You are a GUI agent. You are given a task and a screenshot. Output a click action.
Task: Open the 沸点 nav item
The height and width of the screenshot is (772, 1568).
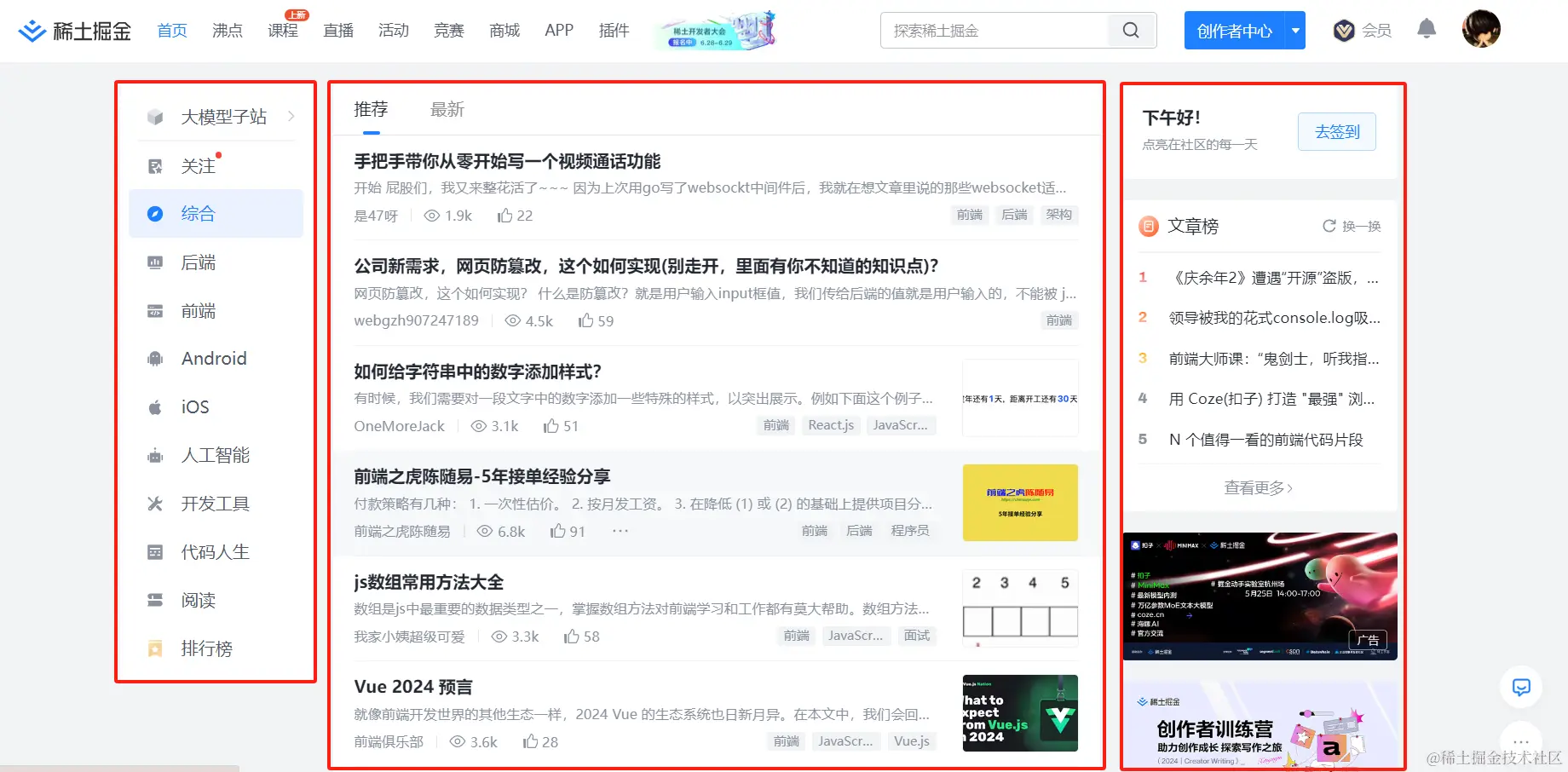click(228, 31)
